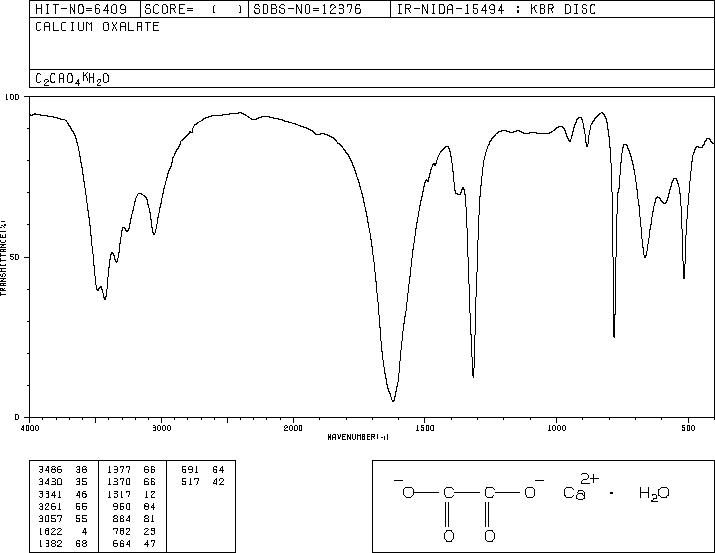
Task: Click the 3000 wavenumber axis label
Action: pos(161,428)
